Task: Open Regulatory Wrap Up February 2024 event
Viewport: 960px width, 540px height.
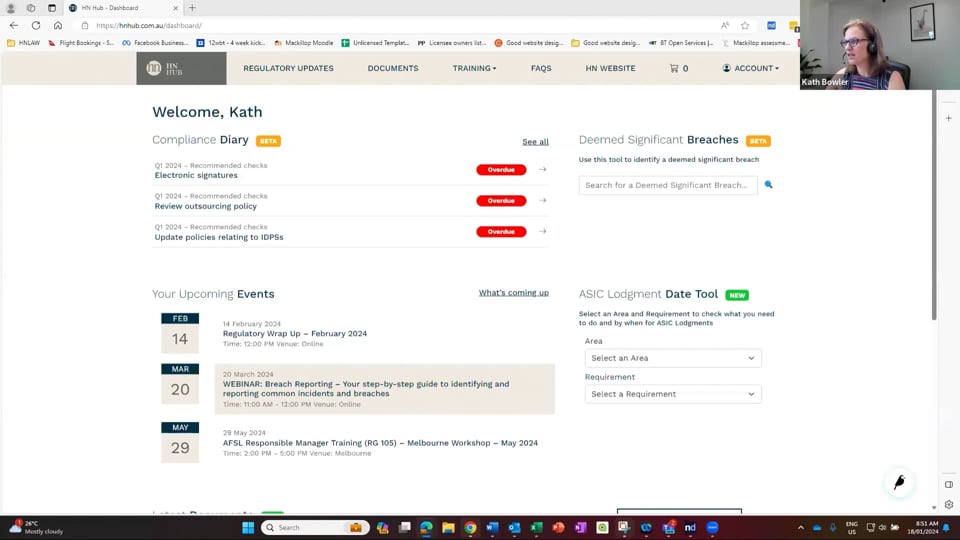Action: (x=294, y=334)
